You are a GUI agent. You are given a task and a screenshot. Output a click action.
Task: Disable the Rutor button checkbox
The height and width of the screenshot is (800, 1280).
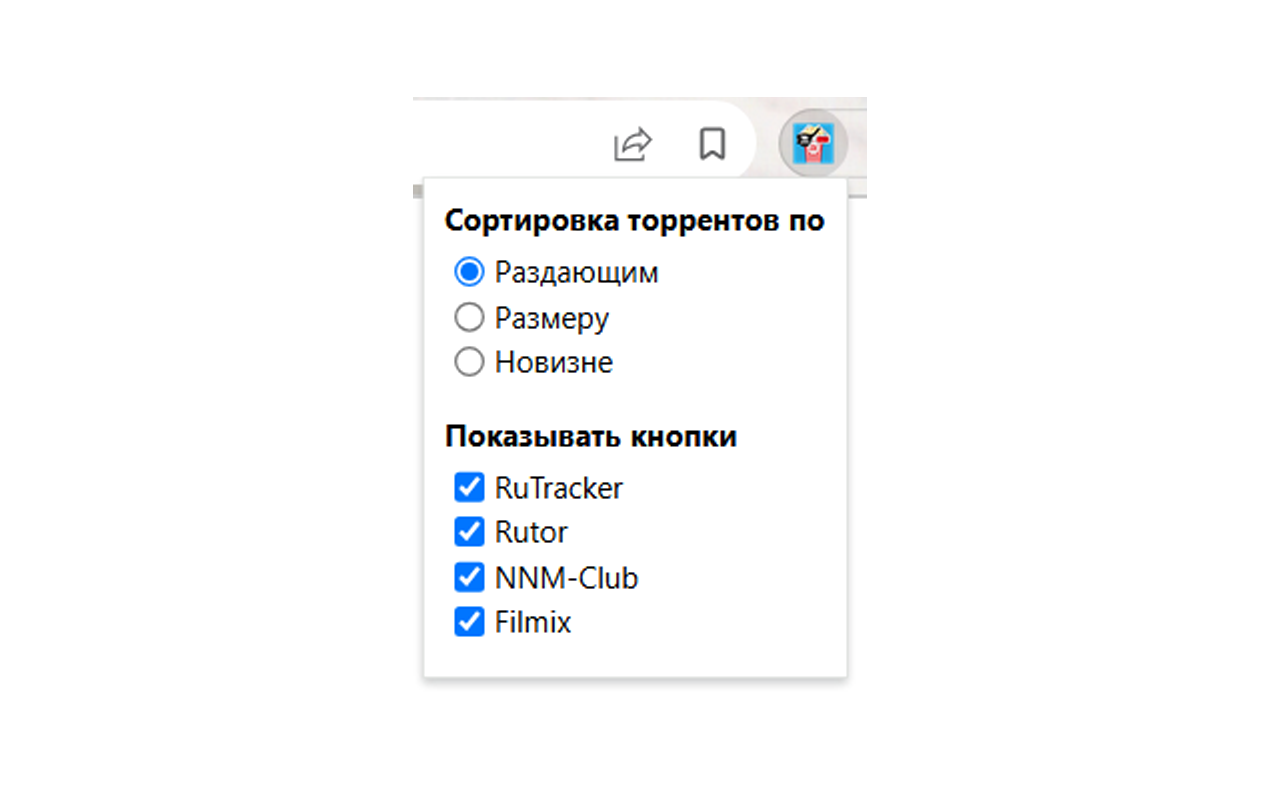[x=469, y=532]
